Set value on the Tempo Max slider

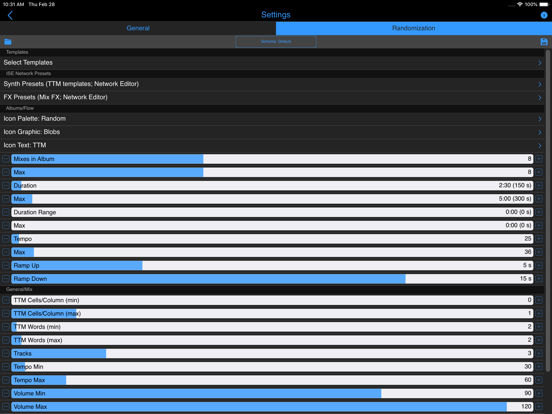[272, 380]
